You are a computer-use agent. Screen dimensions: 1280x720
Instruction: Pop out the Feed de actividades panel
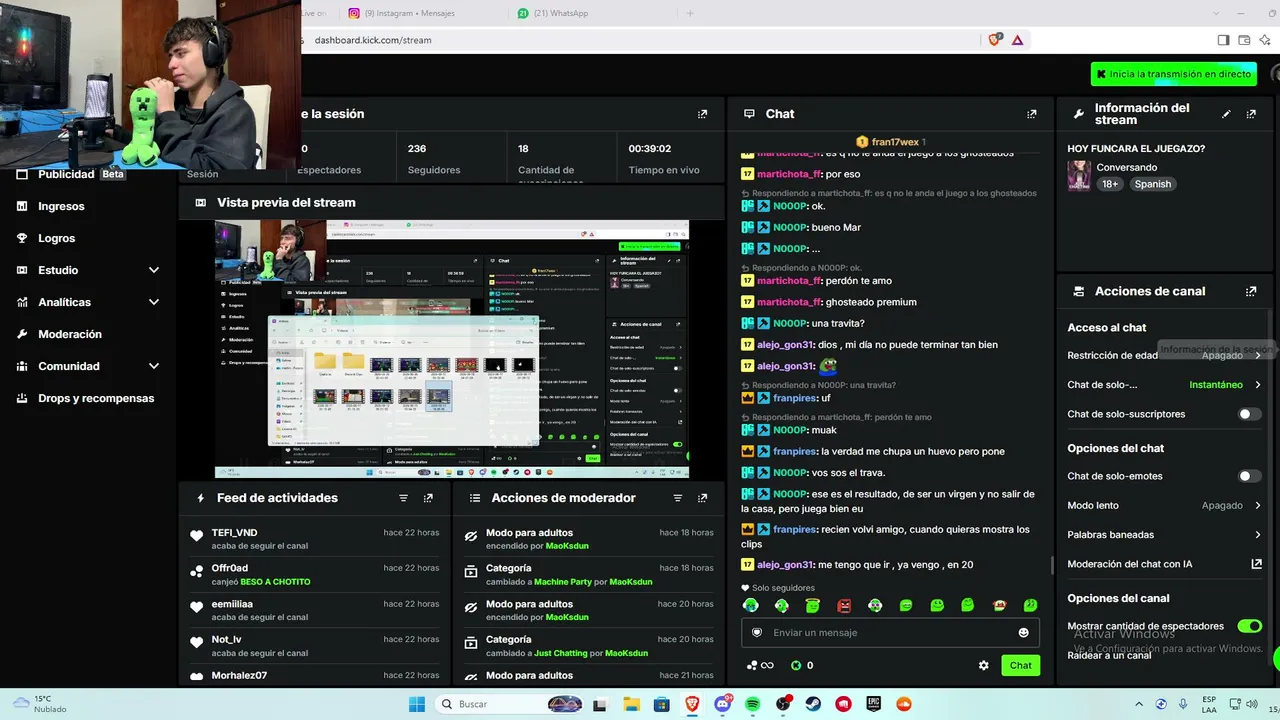pos(428,498)
